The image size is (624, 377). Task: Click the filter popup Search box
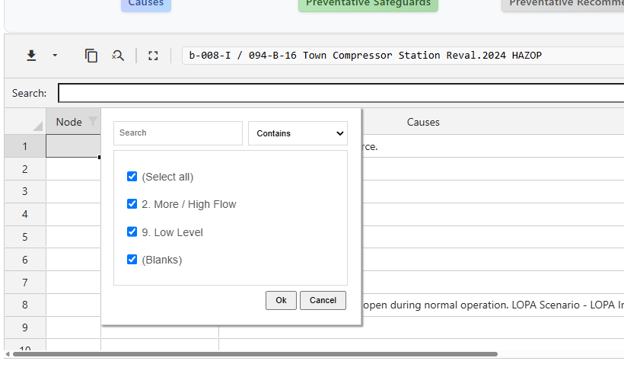pos(178,133)
